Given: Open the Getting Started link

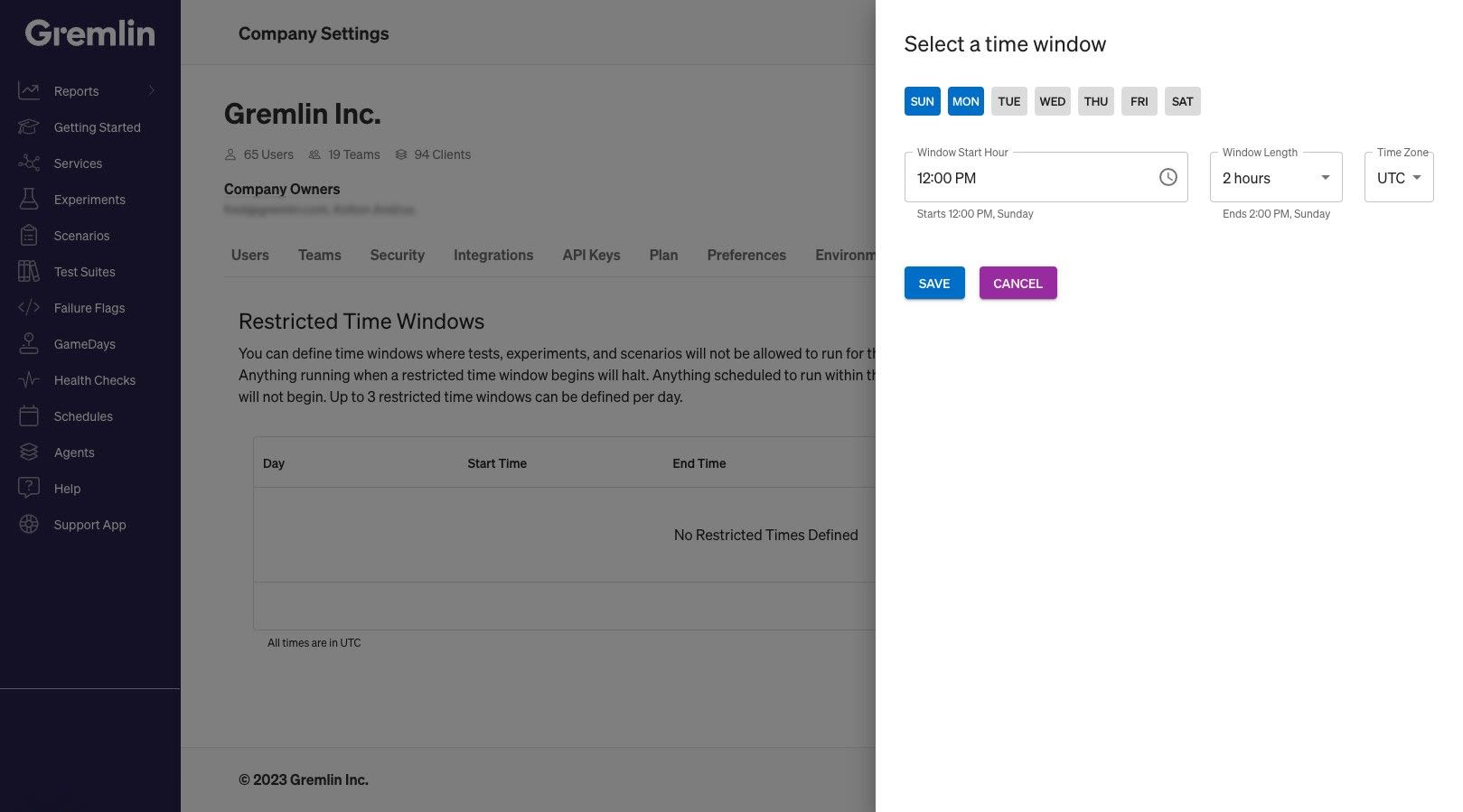Looking at the screenshot, I should pos(98,127).
